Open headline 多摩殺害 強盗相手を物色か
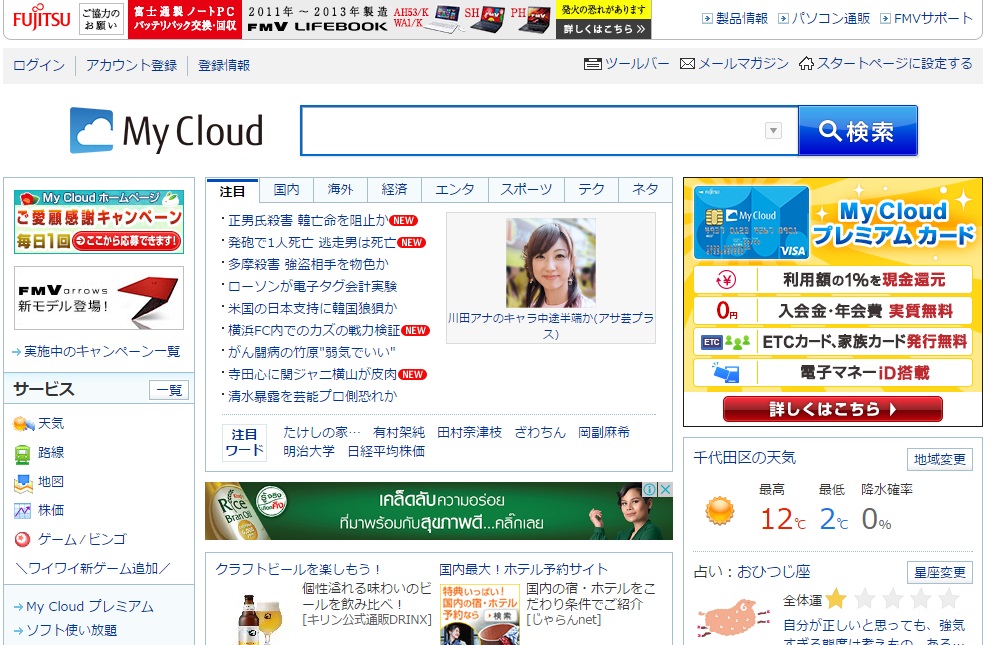This screenshot has width=990, height=645. [308, 264]
